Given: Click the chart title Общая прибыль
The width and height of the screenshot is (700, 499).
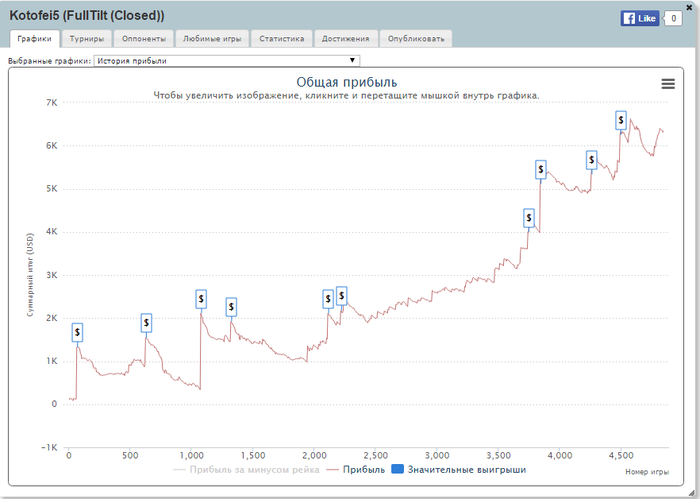Looking at the screenshot, I should point(346,82).
